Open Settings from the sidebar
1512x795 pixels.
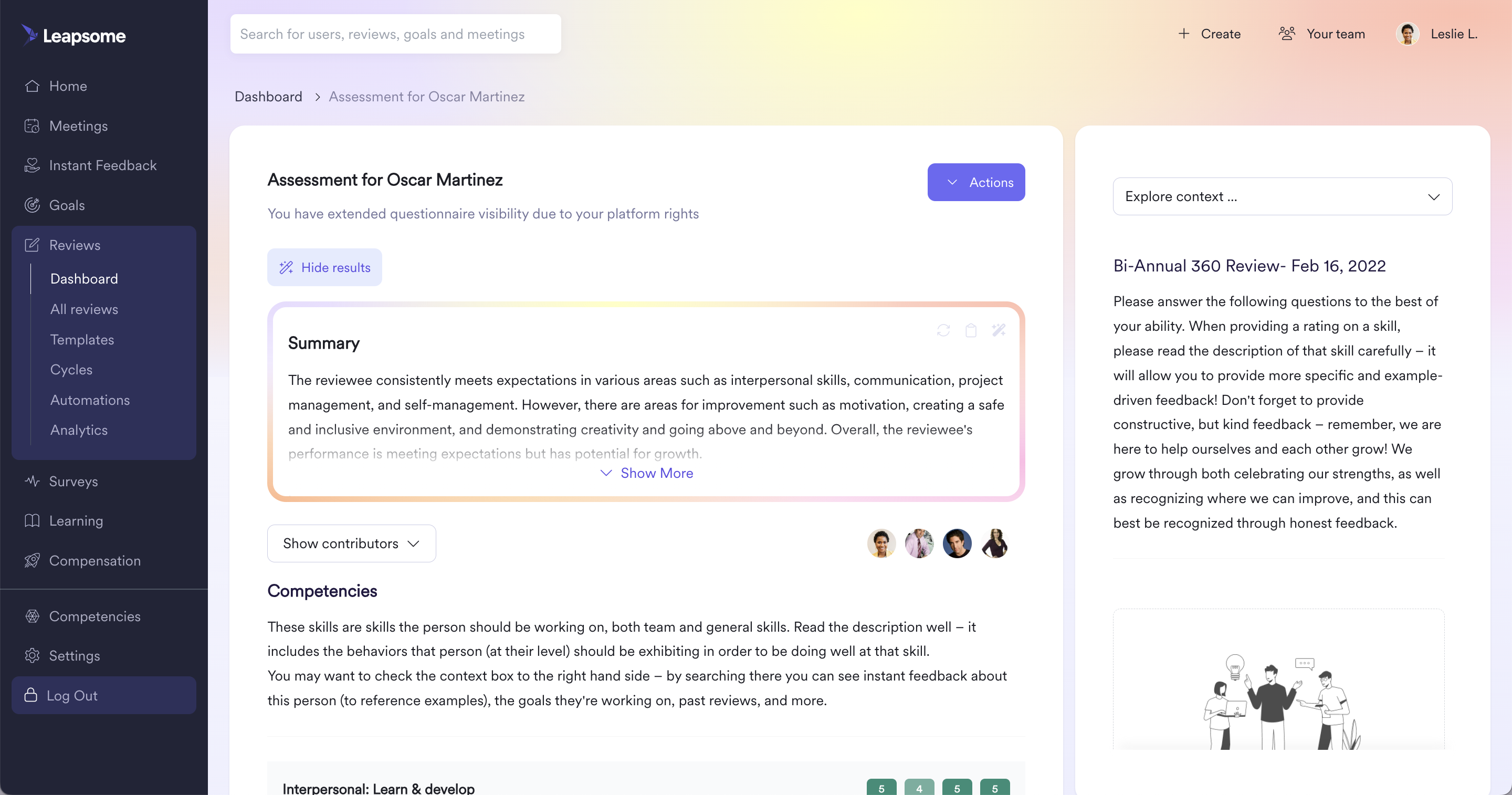coord(74,656)
